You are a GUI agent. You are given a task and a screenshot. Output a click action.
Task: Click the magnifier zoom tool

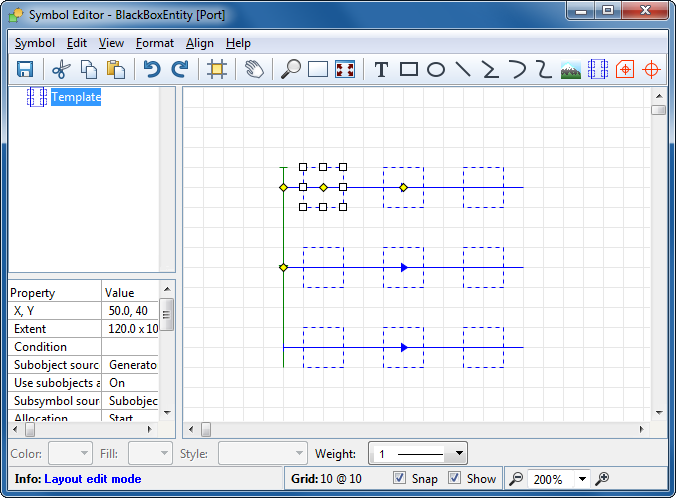pos(291,69)
